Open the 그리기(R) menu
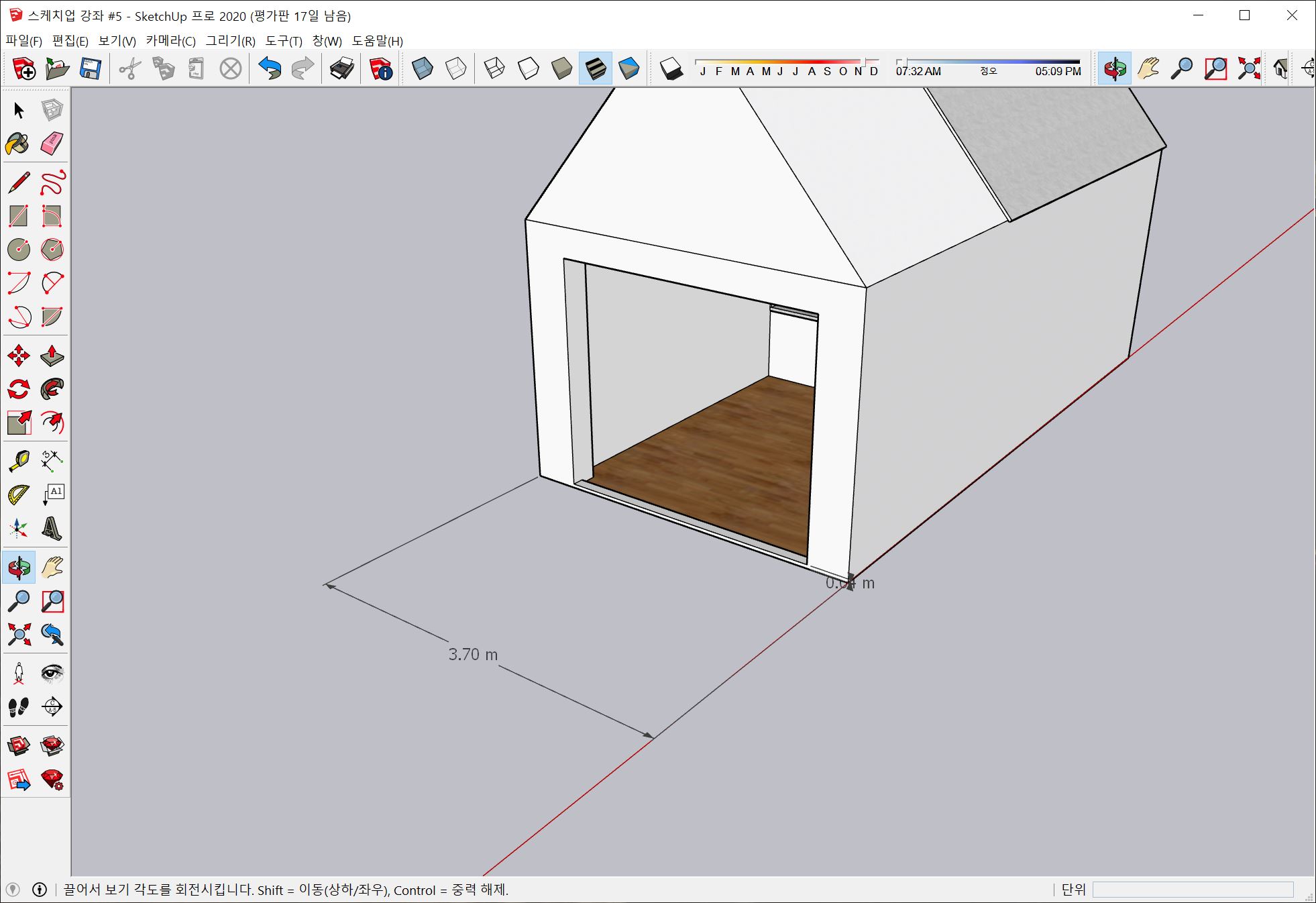 pos(230,41)
